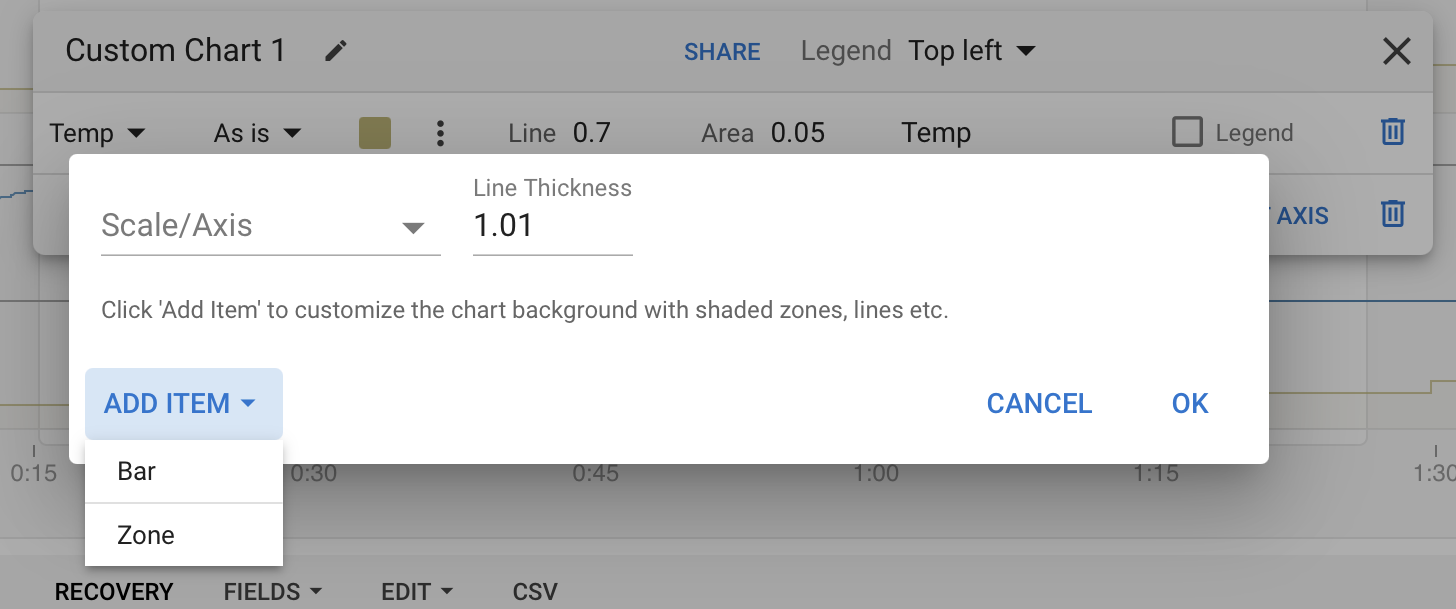Open the FIELDS menu at bottom
1456x609 pixels.
pyautogui.click(x=273, y=591)
